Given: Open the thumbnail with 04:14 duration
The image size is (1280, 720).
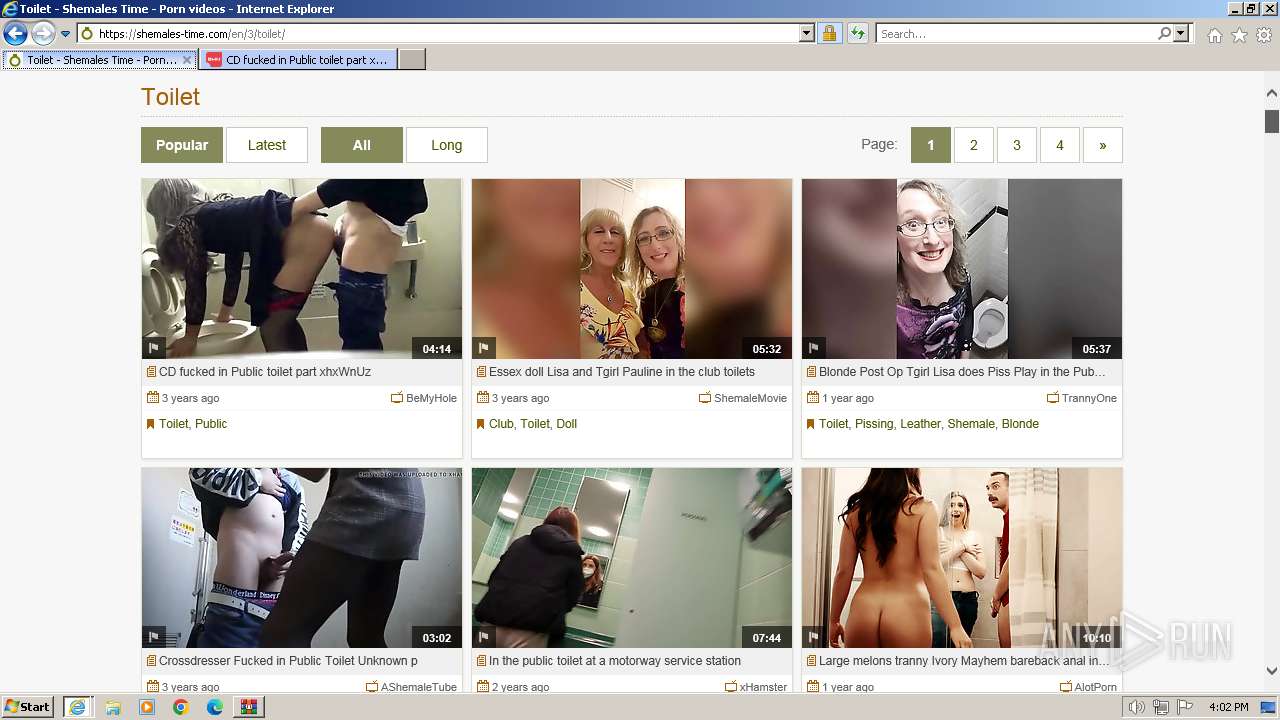Looking at the screenshot, I should tap(302, 269).
